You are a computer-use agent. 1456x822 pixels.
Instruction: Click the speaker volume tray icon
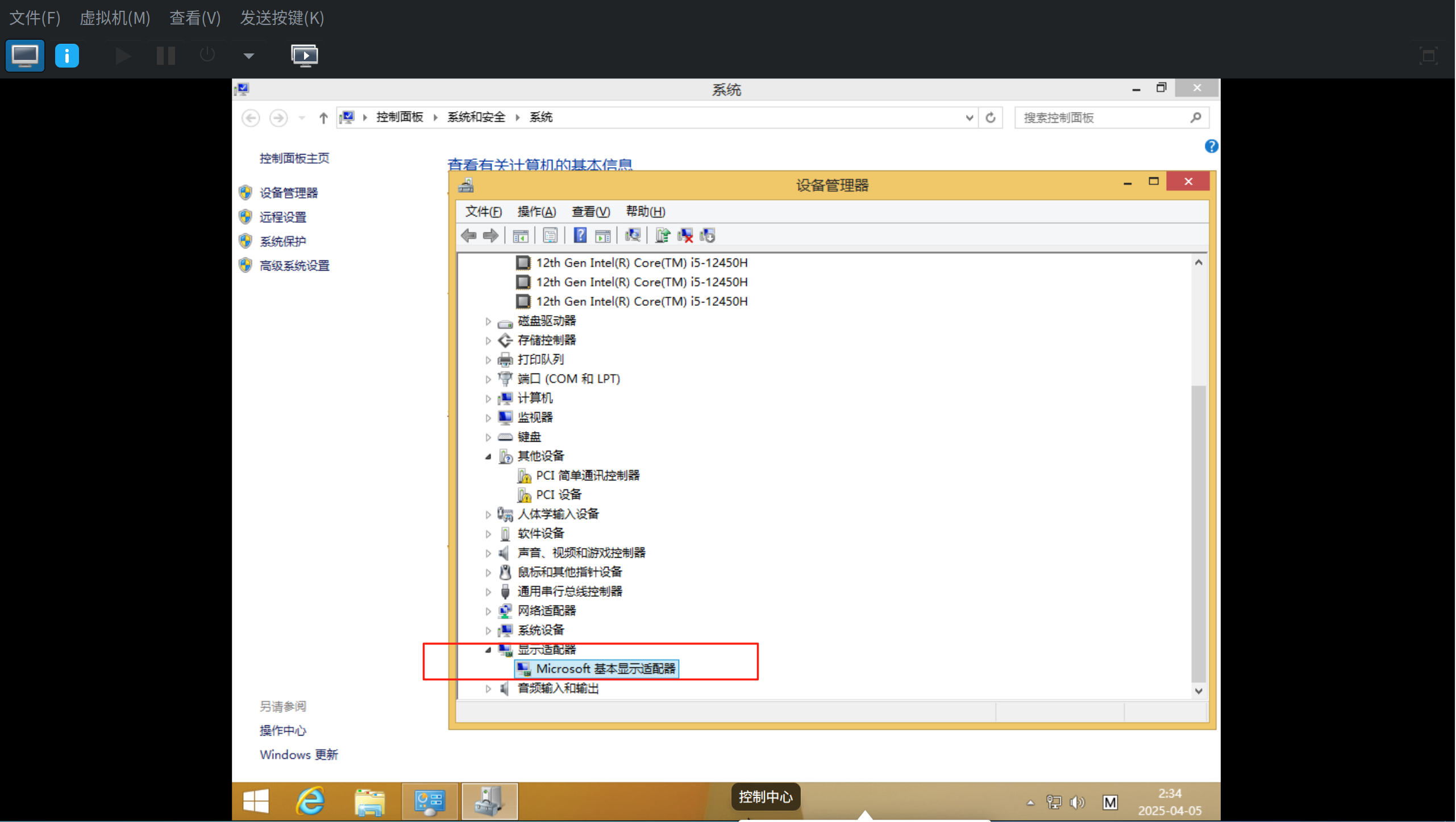[x=1078, y=802]
